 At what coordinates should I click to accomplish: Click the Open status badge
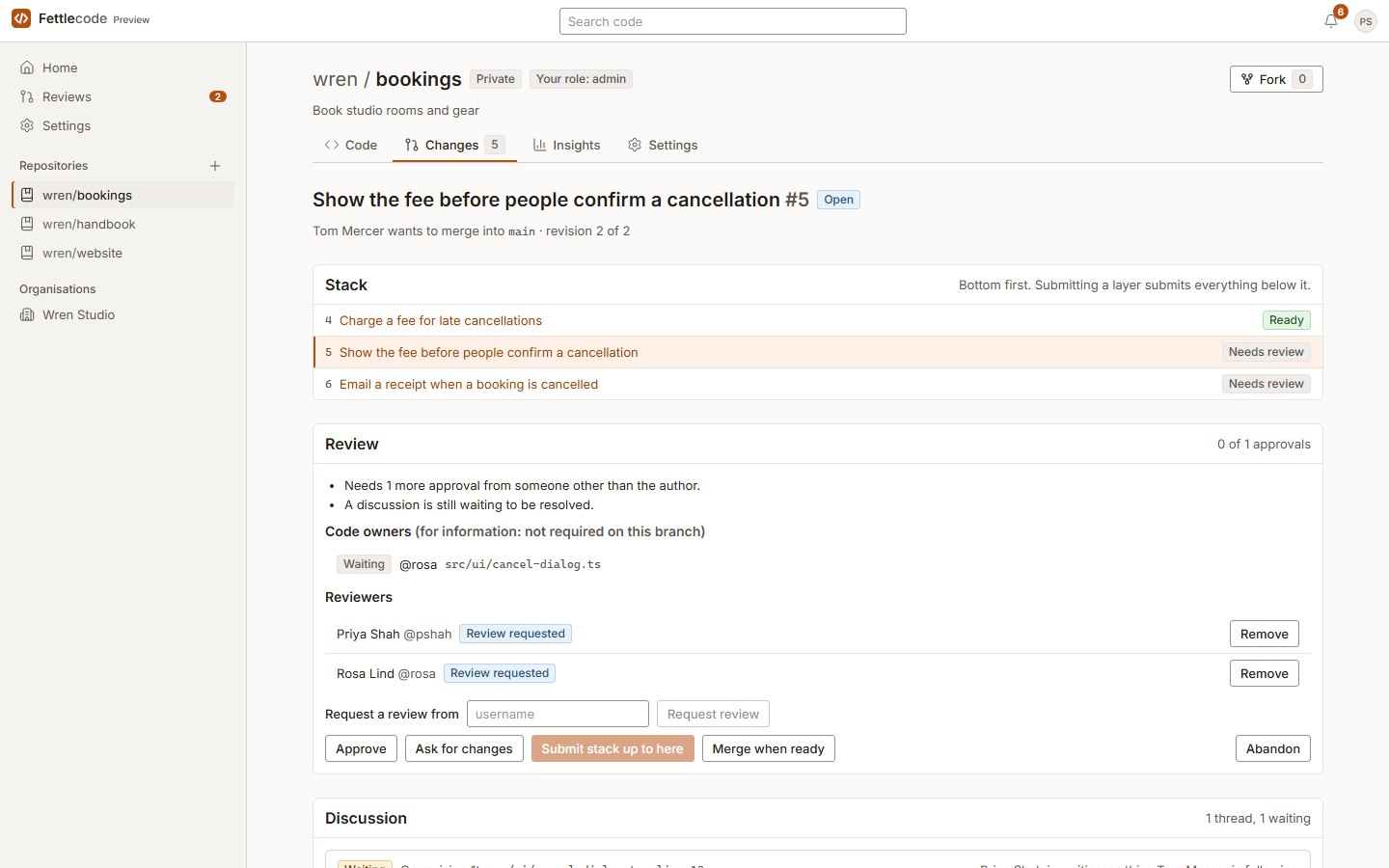(x=838, y=200)
